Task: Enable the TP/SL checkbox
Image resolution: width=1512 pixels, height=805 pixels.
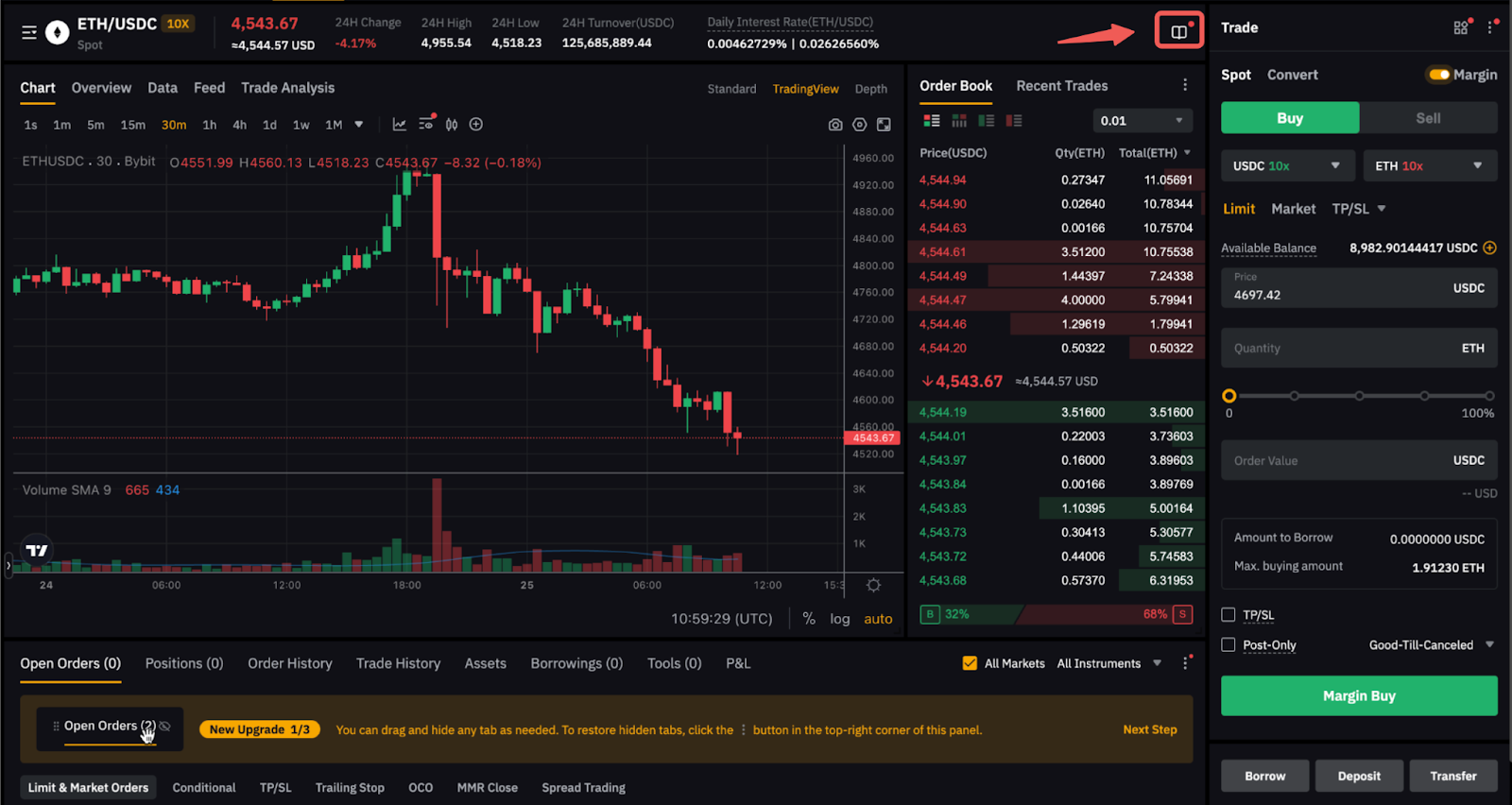Action: click(x=1228, y=615)
